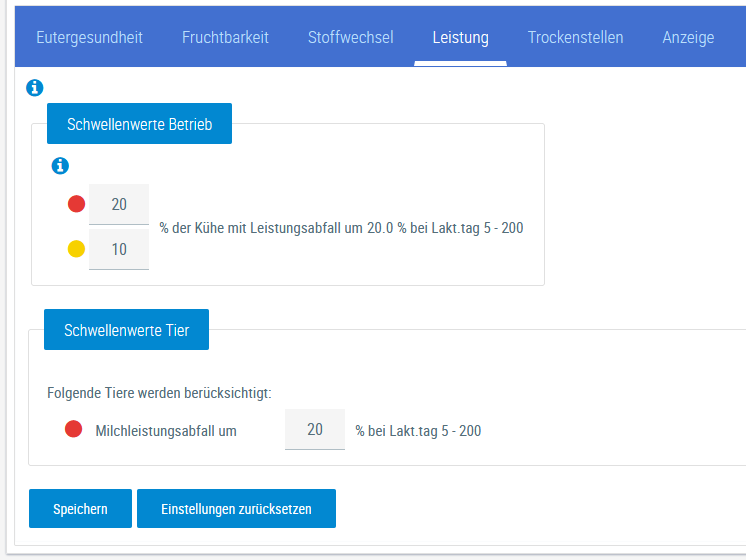
Task: Click the Schwellenwerte Tier section header
Action: tap(126, 330)
